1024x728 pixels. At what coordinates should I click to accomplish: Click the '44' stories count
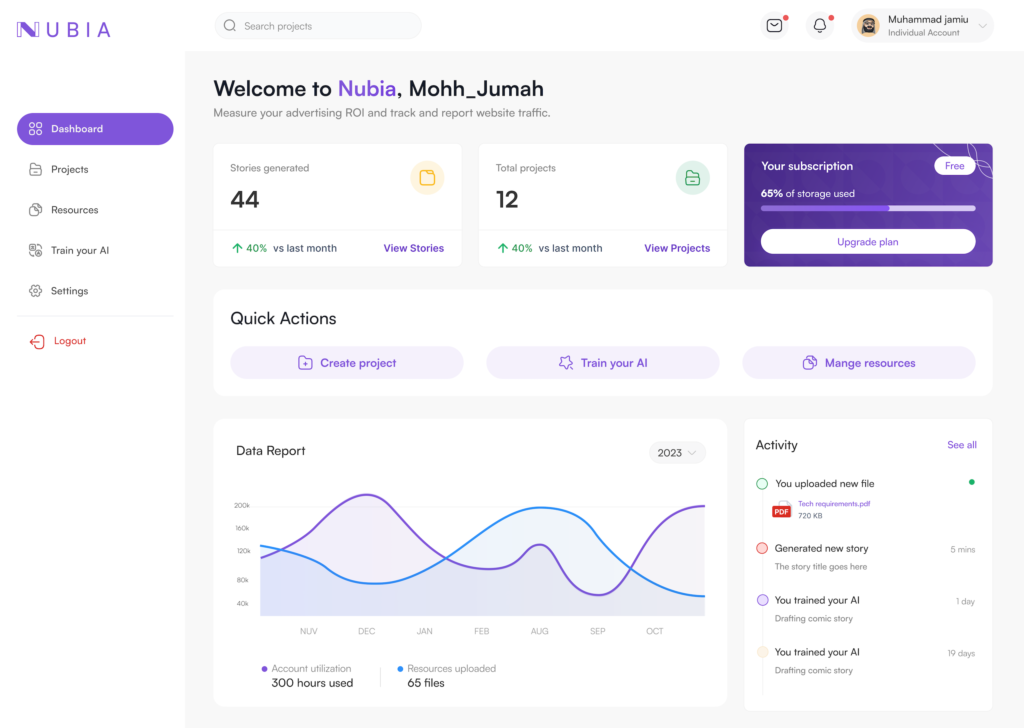pyautogui.click(x=245, y=199)
